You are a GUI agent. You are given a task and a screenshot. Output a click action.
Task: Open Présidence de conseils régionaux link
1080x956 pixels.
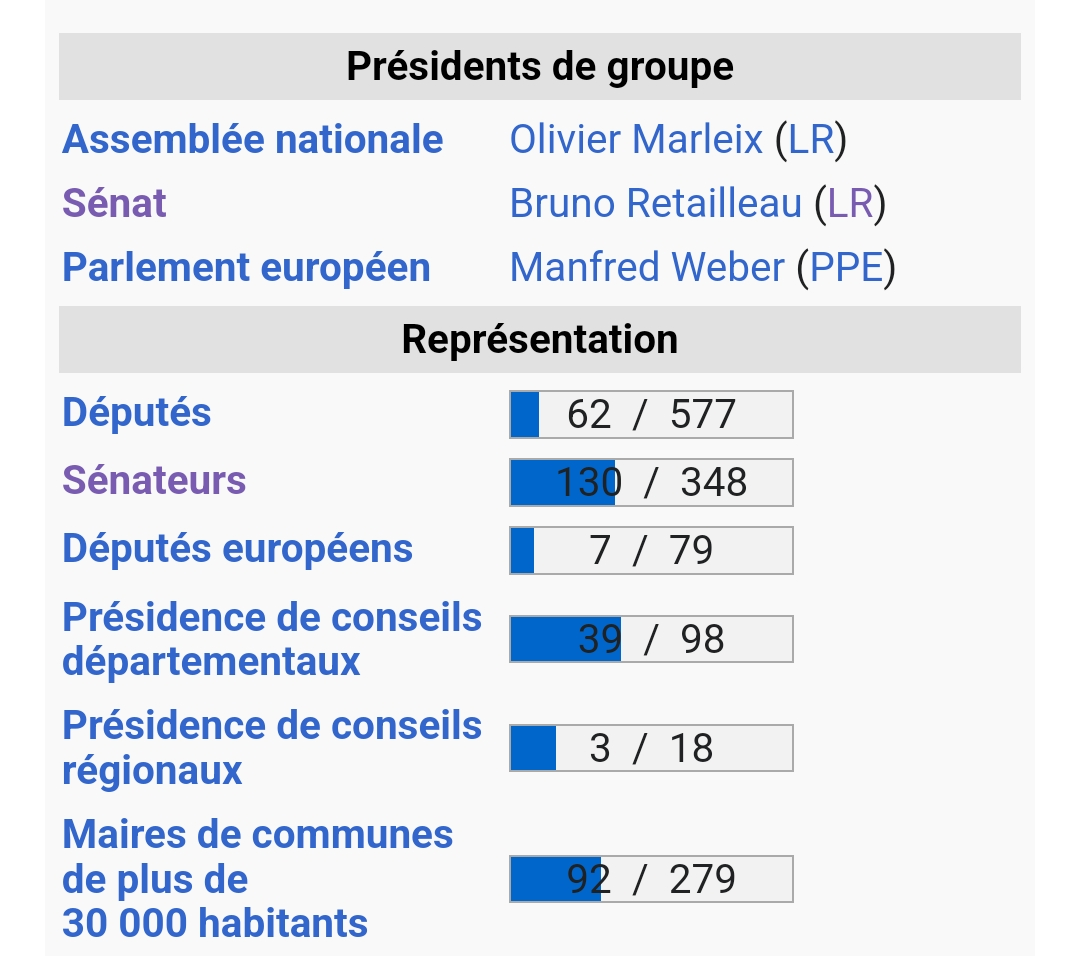pos(272,748)
